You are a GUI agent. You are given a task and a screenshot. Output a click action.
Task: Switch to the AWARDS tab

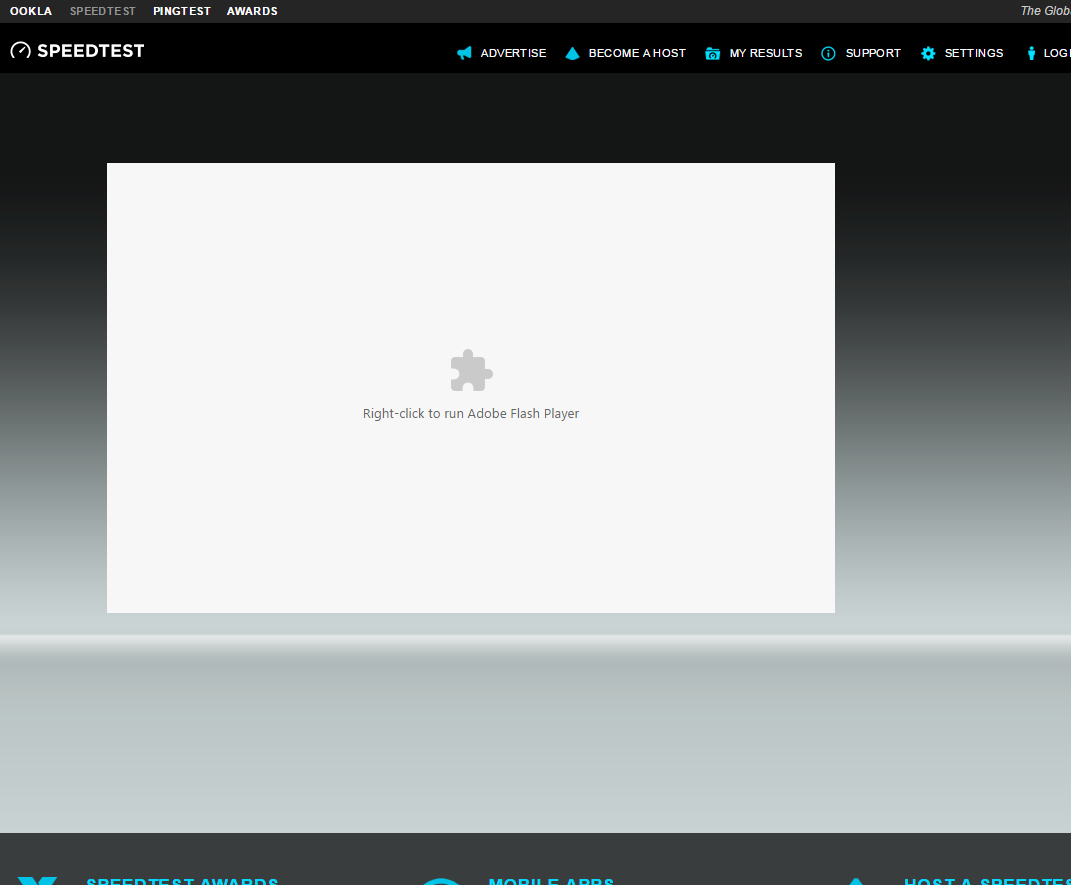click(251, 11)
